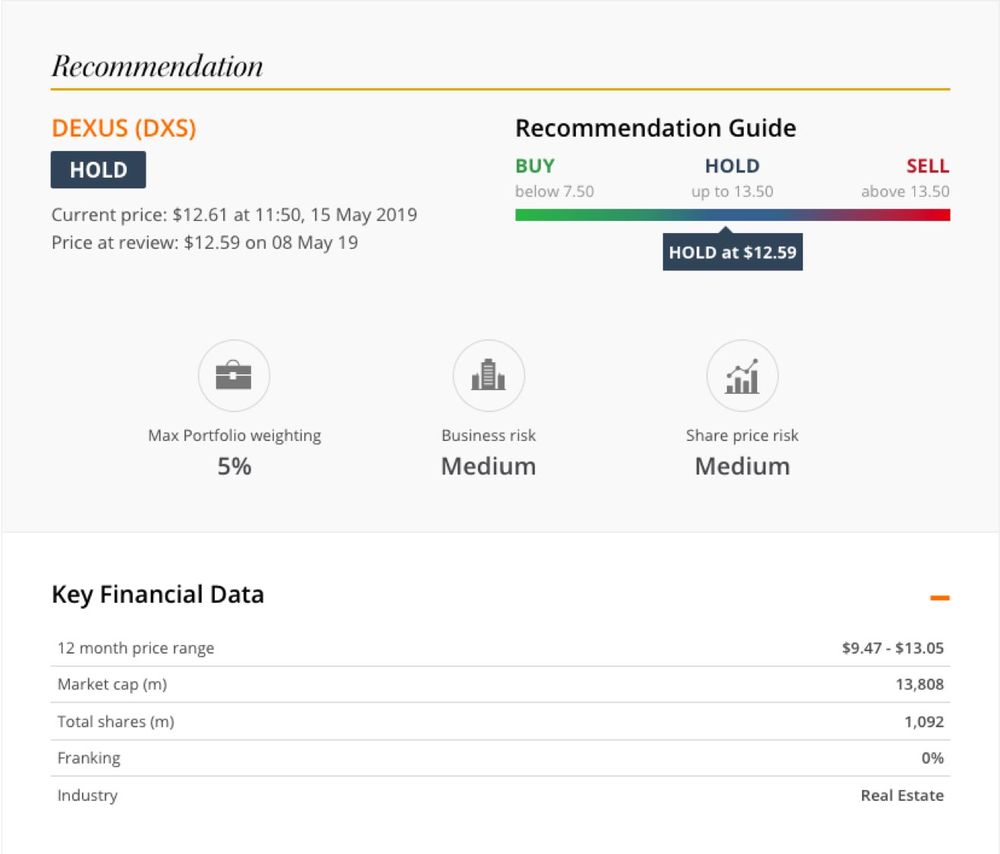Click the '12 month price range' row label
Screen dimensions: 1000x854
[136, 648]
